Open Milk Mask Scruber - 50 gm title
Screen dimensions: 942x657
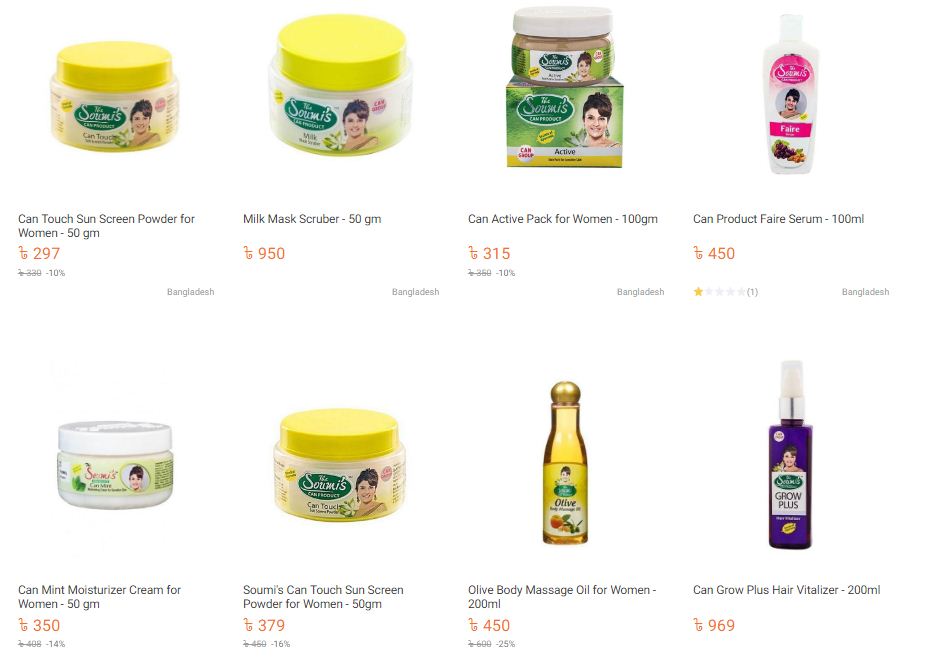pyautogui.click(x=312, y=219)
